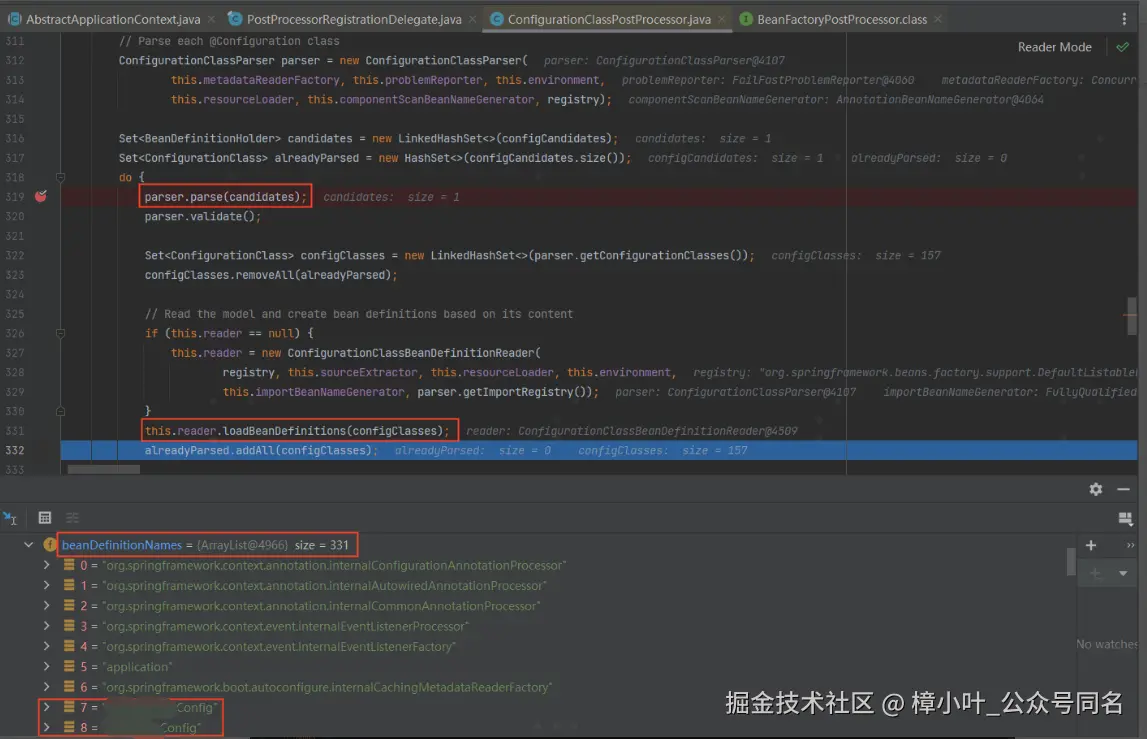Viewport: 1147px width, 739px height.
Task: Expand element 2 internalCommonAnnotationProcessor
Action: 47,606
